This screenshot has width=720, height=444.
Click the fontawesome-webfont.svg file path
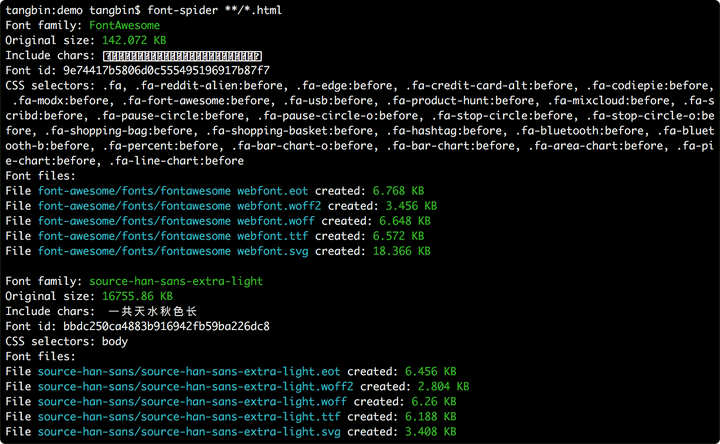click(x=173, y=251)
